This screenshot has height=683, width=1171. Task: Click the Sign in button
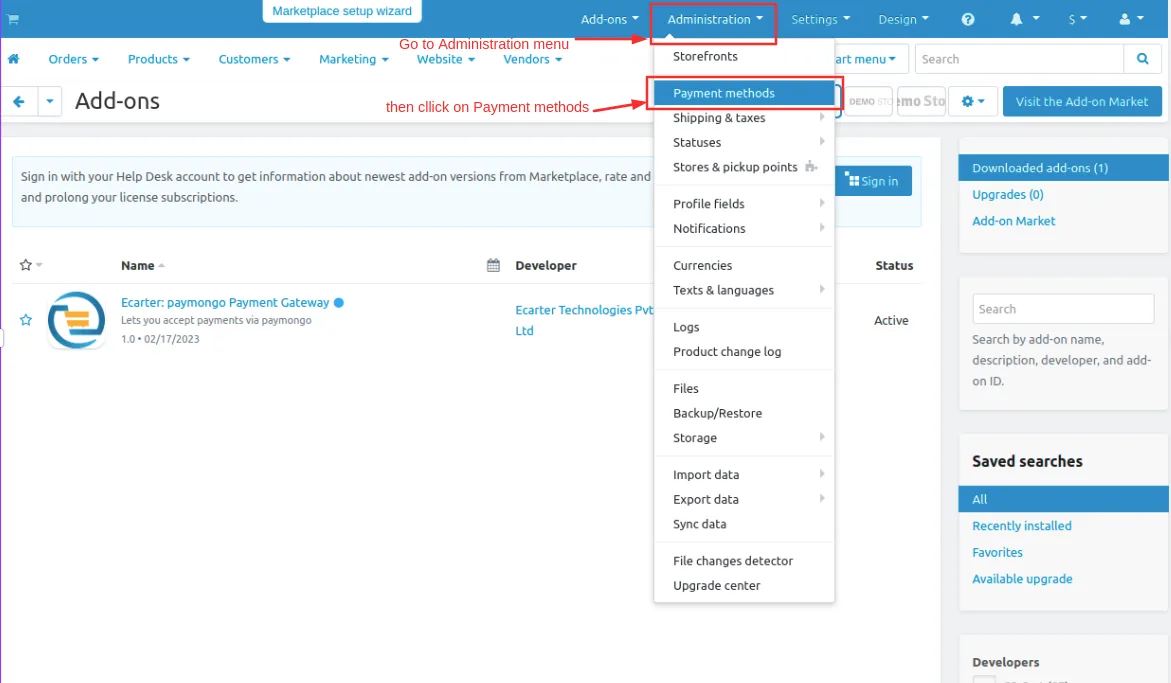[x=872, y=181]
